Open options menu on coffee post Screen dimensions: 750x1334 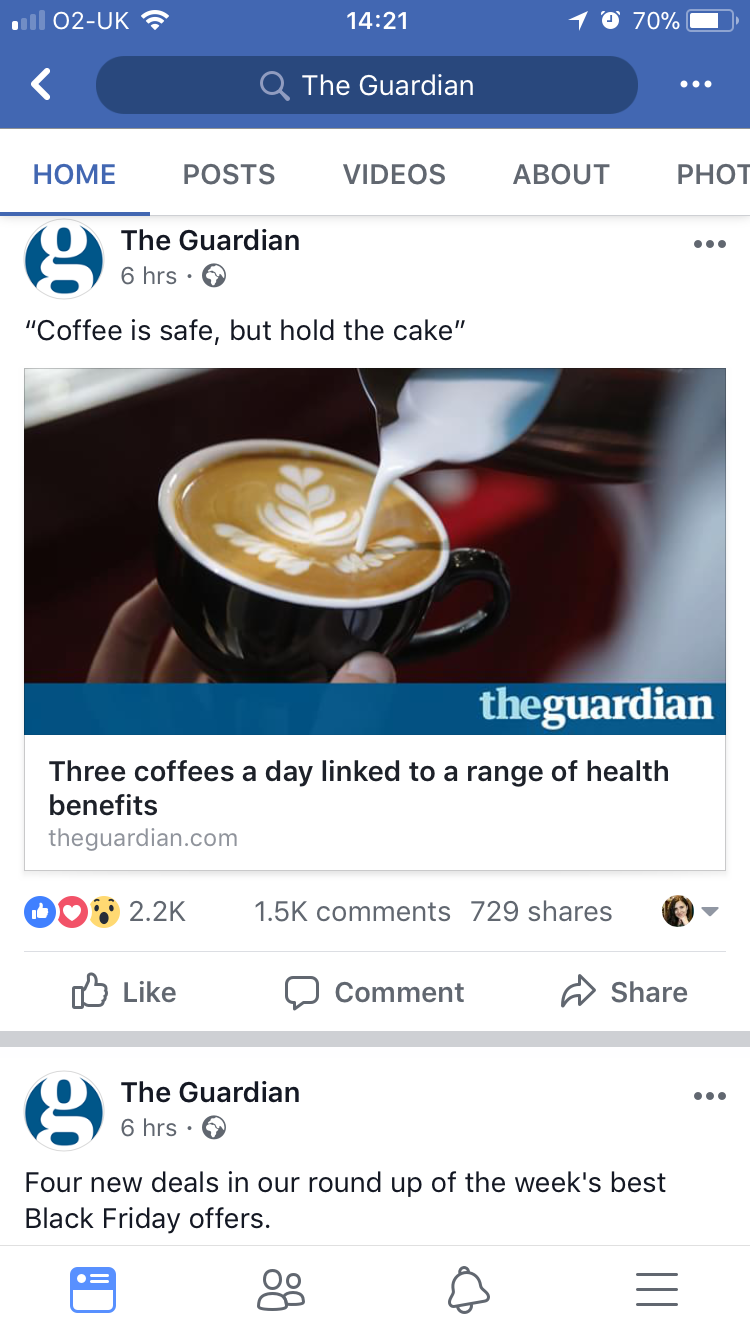[x=709, y=243]
